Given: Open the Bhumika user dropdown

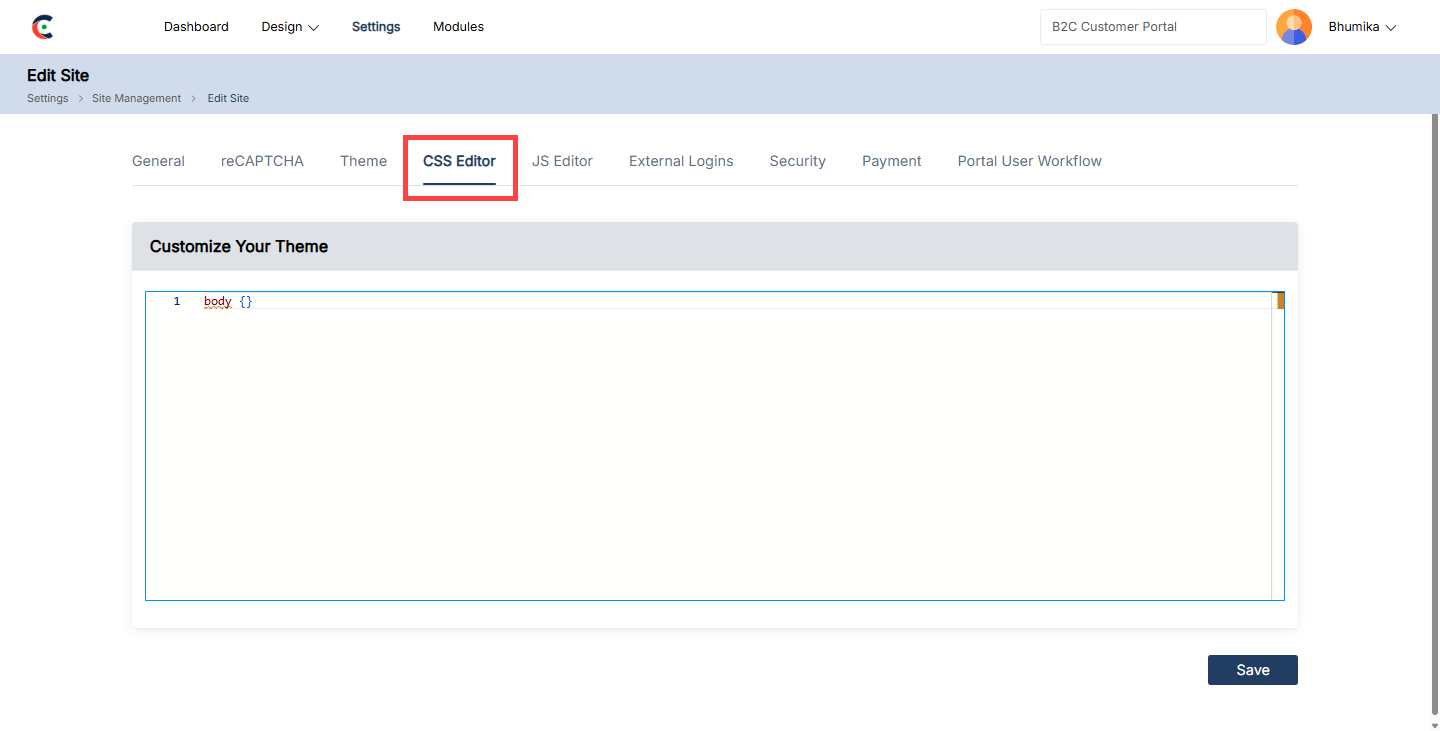Looking at the screenshot, I should (x=1361, y=27).
